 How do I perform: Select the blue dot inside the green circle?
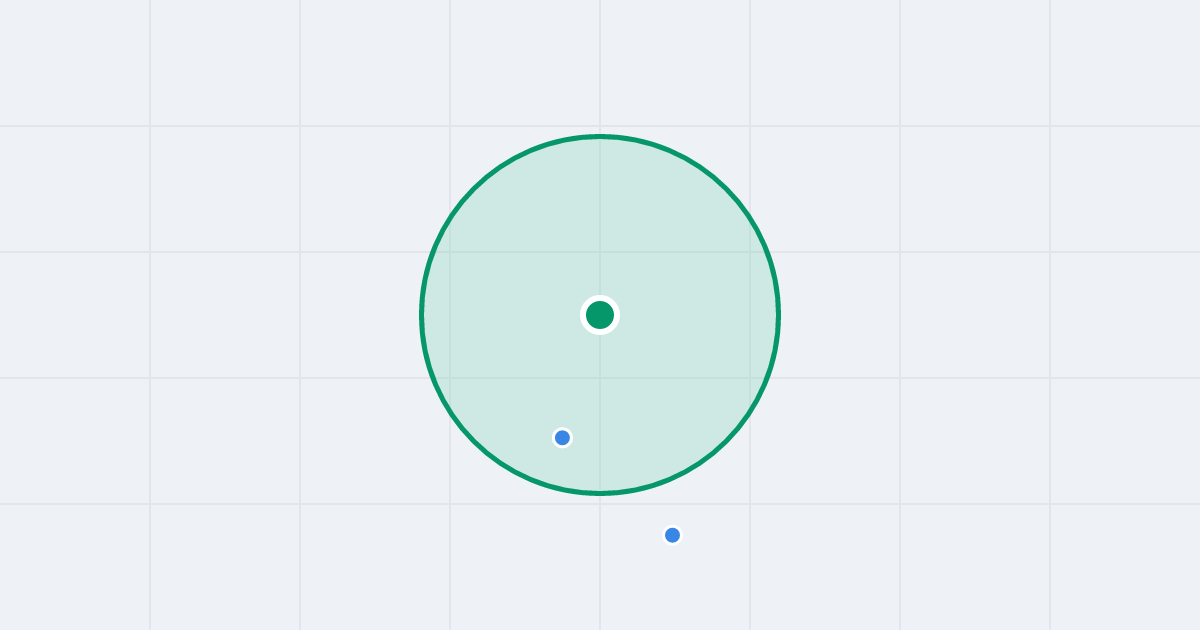[562, 437]
